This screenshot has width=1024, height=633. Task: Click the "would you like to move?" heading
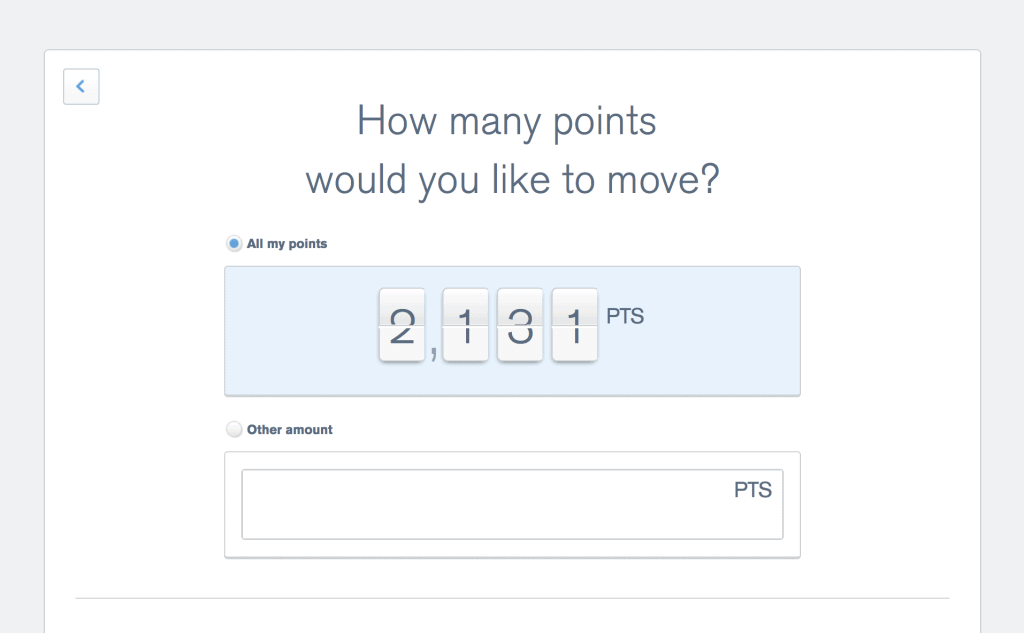coord(512,182)
